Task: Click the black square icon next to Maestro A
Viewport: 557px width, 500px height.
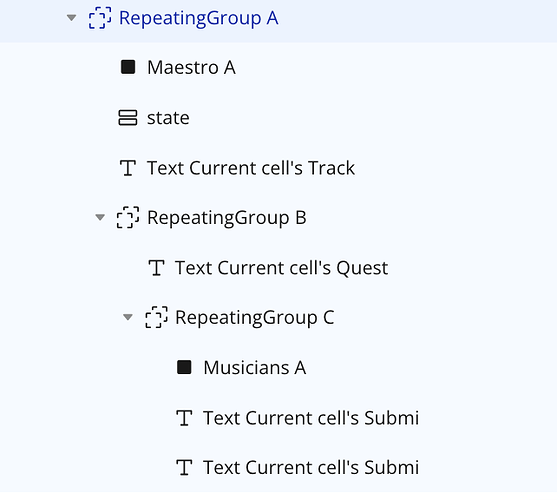Action: tap(128, 67)
